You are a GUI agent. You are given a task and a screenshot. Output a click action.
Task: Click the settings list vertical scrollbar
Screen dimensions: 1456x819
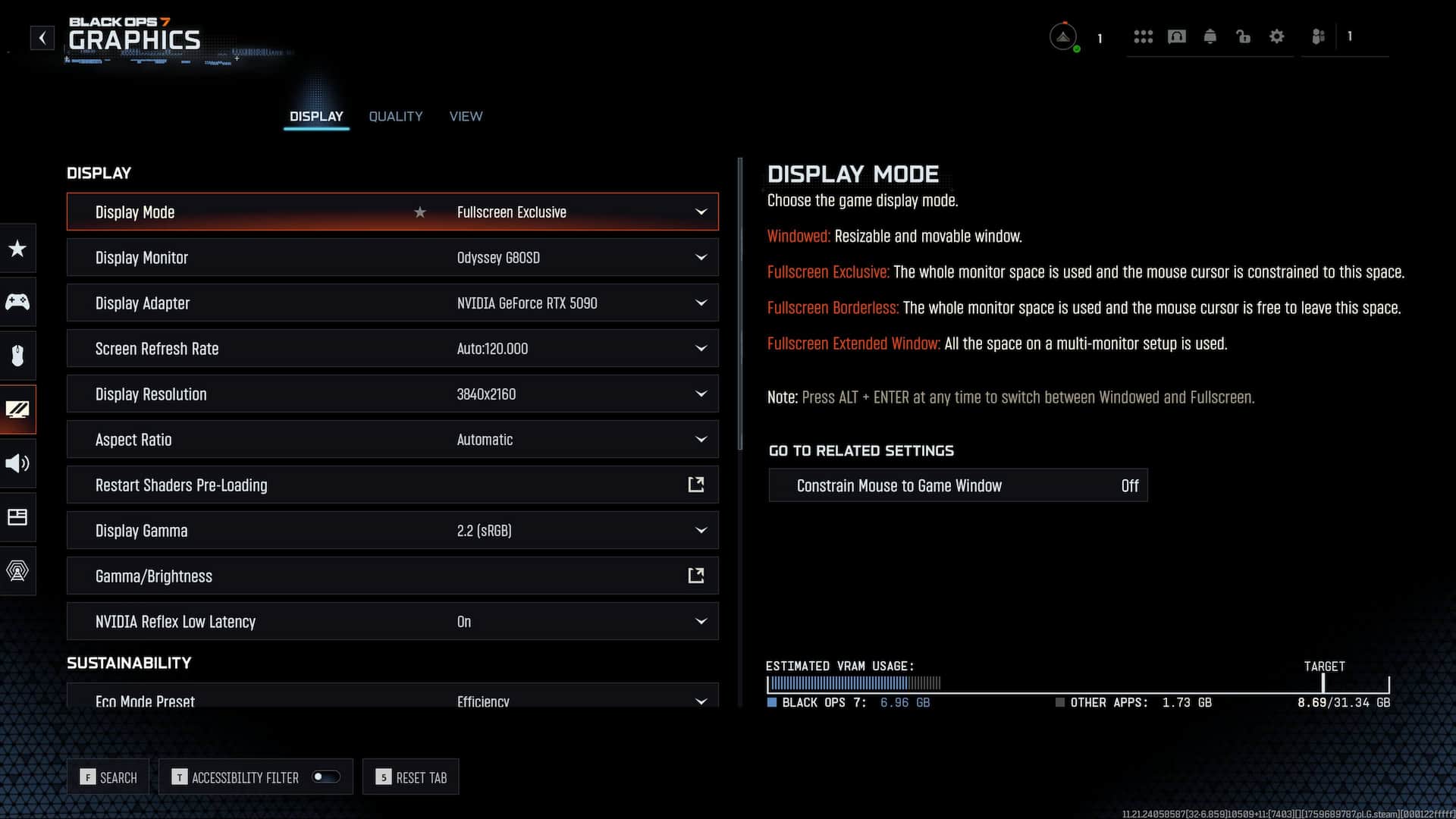coord(740,303)
